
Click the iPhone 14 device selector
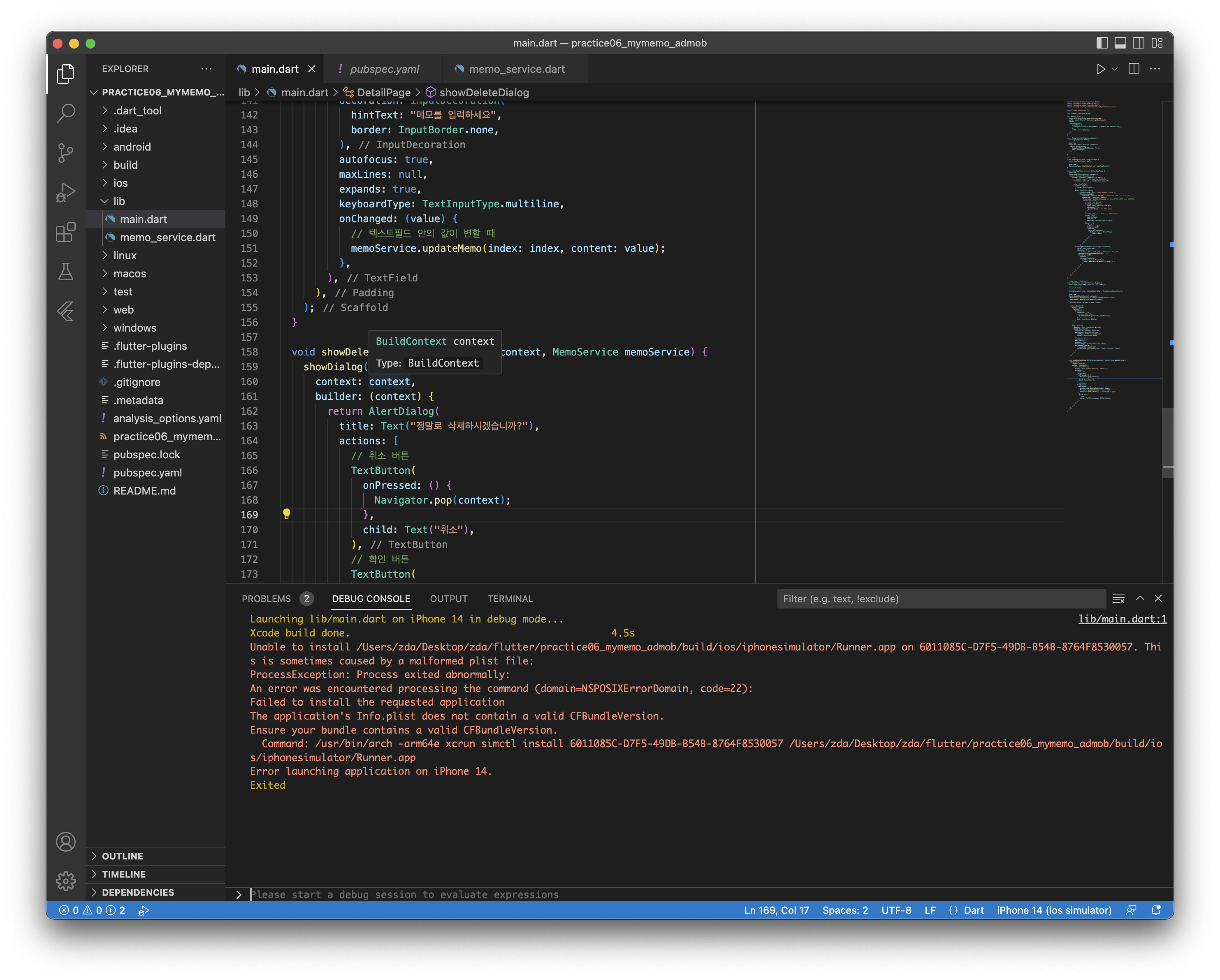pyautogui.click(x=1054, y=910)
